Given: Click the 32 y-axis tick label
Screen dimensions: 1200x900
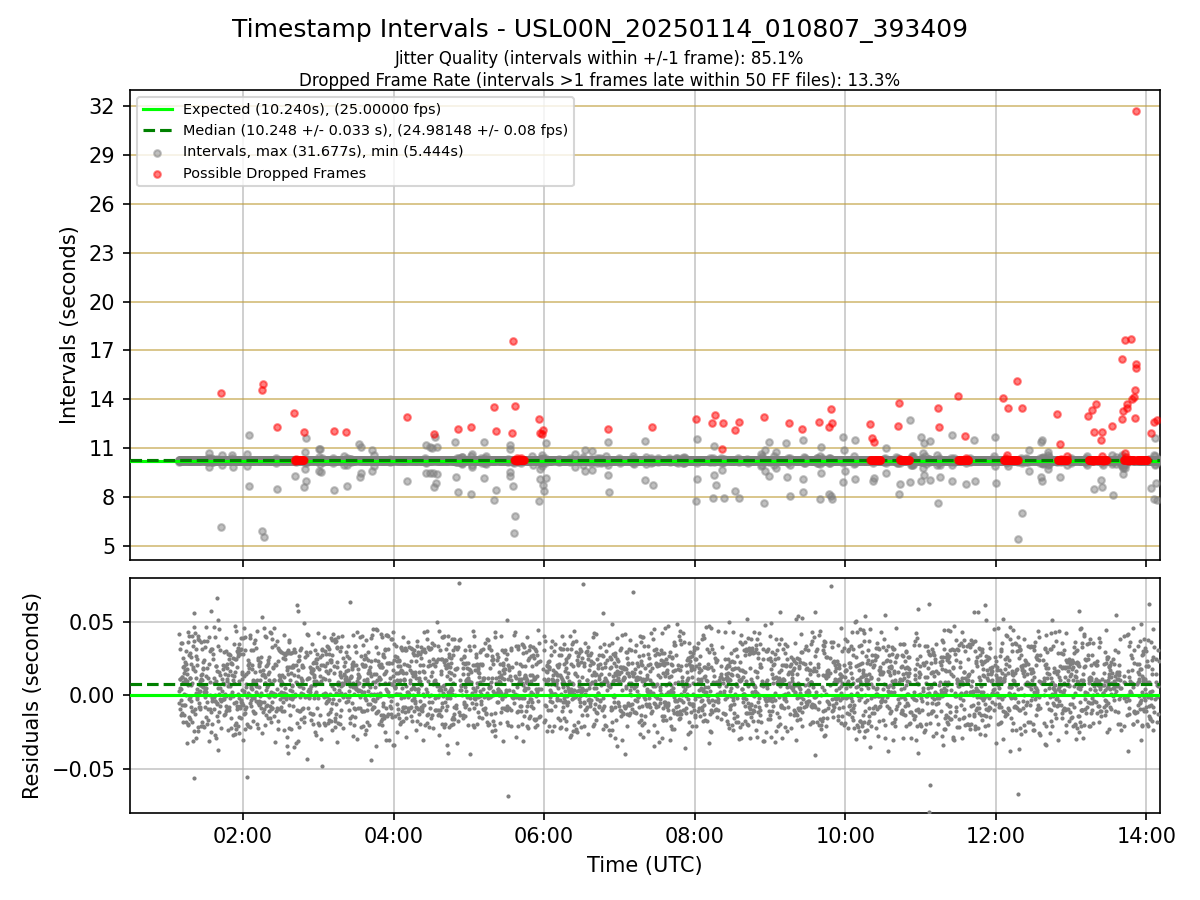Looking at the screenshot, I should 103,106.
